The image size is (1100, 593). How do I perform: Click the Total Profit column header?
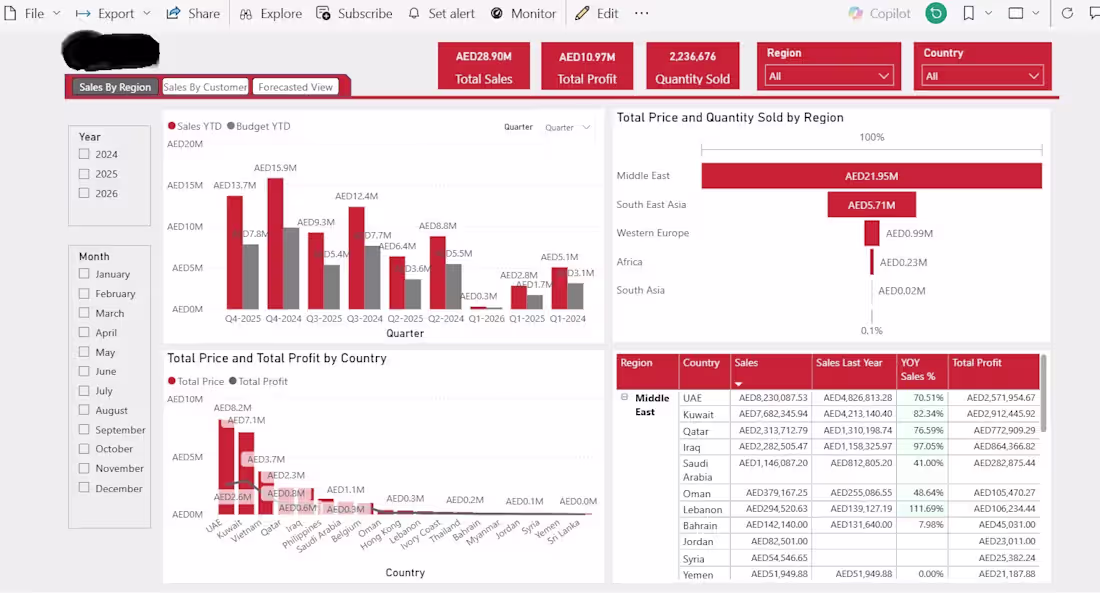coord(993,370)
